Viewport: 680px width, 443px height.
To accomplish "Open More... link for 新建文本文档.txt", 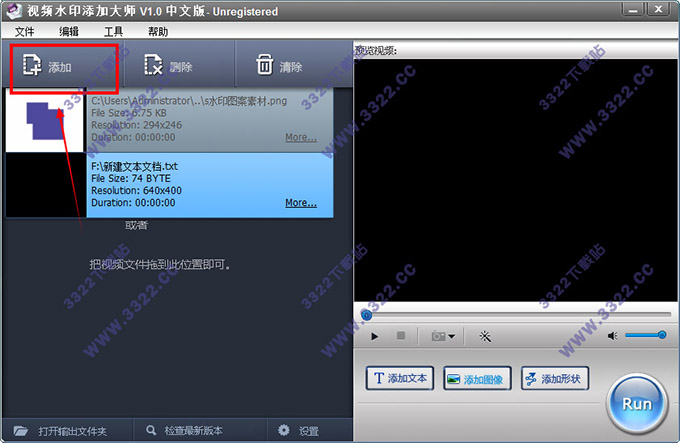I will point(301,203).
